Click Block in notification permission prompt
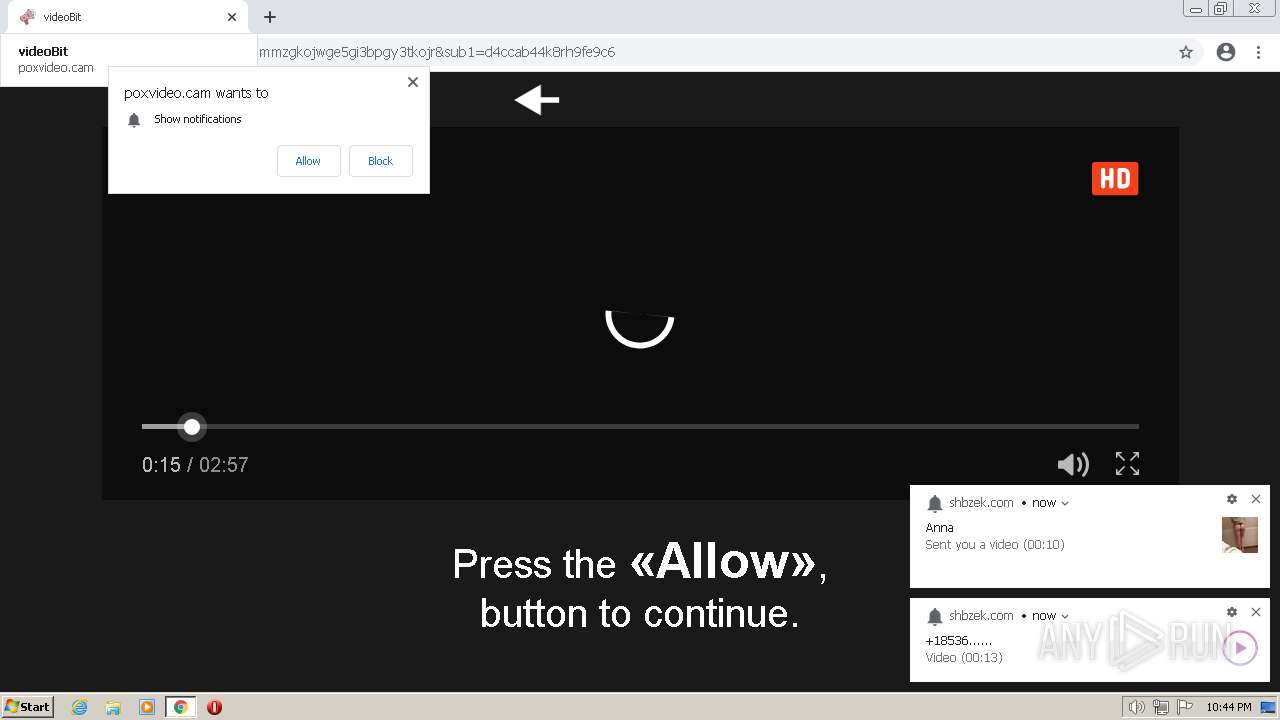 (380, 161)
